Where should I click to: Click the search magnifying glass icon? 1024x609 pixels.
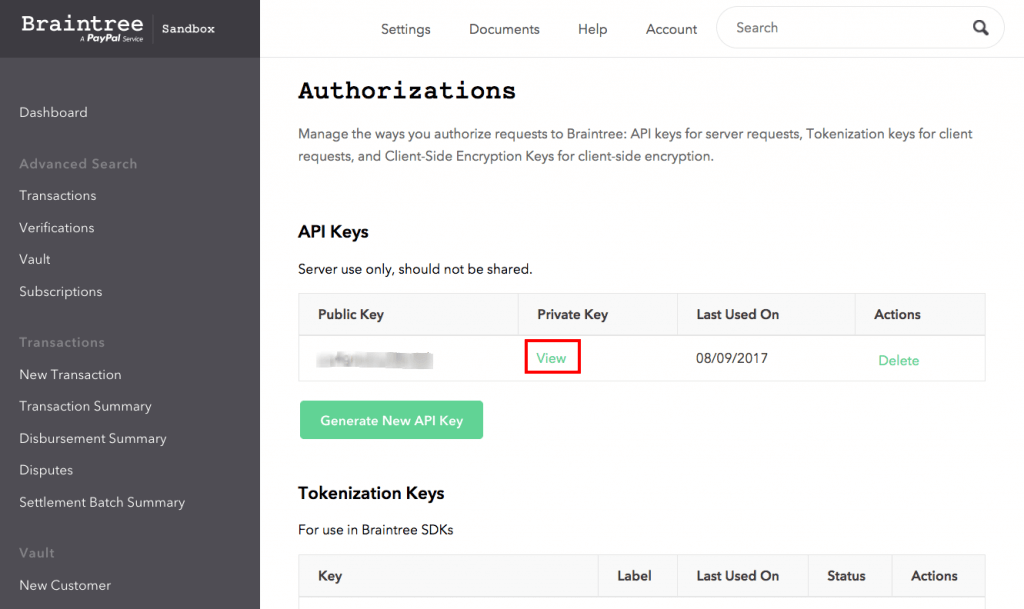pyautogui.click(x=980, y=28)
